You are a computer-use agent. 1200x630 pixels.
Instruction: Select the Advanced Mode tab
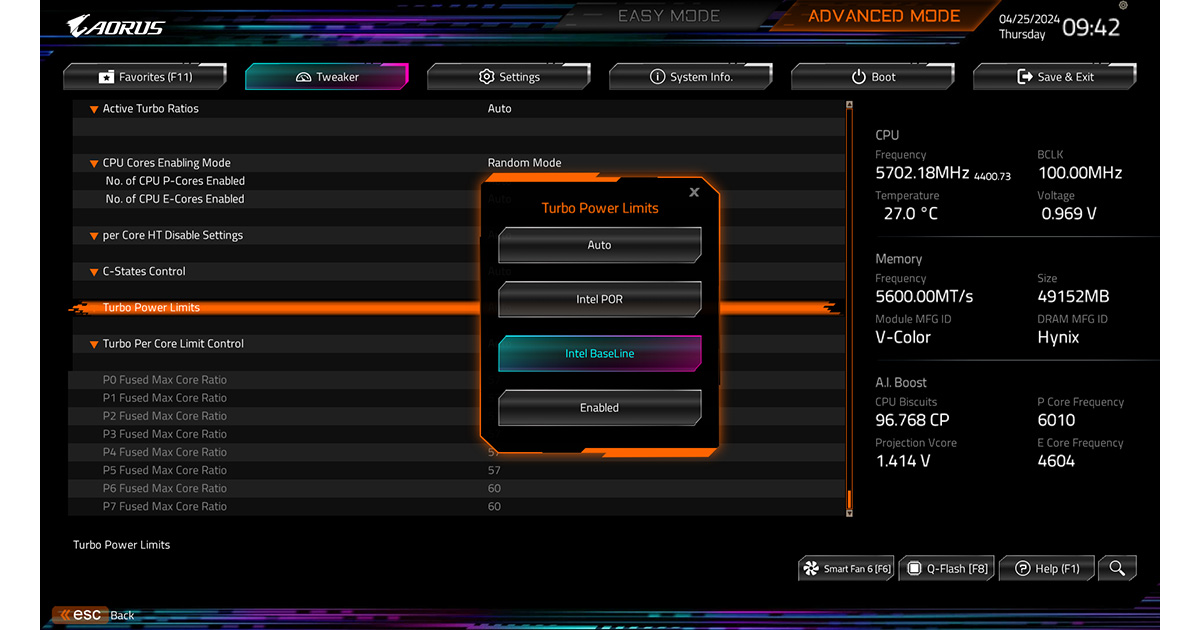point(883,15)
